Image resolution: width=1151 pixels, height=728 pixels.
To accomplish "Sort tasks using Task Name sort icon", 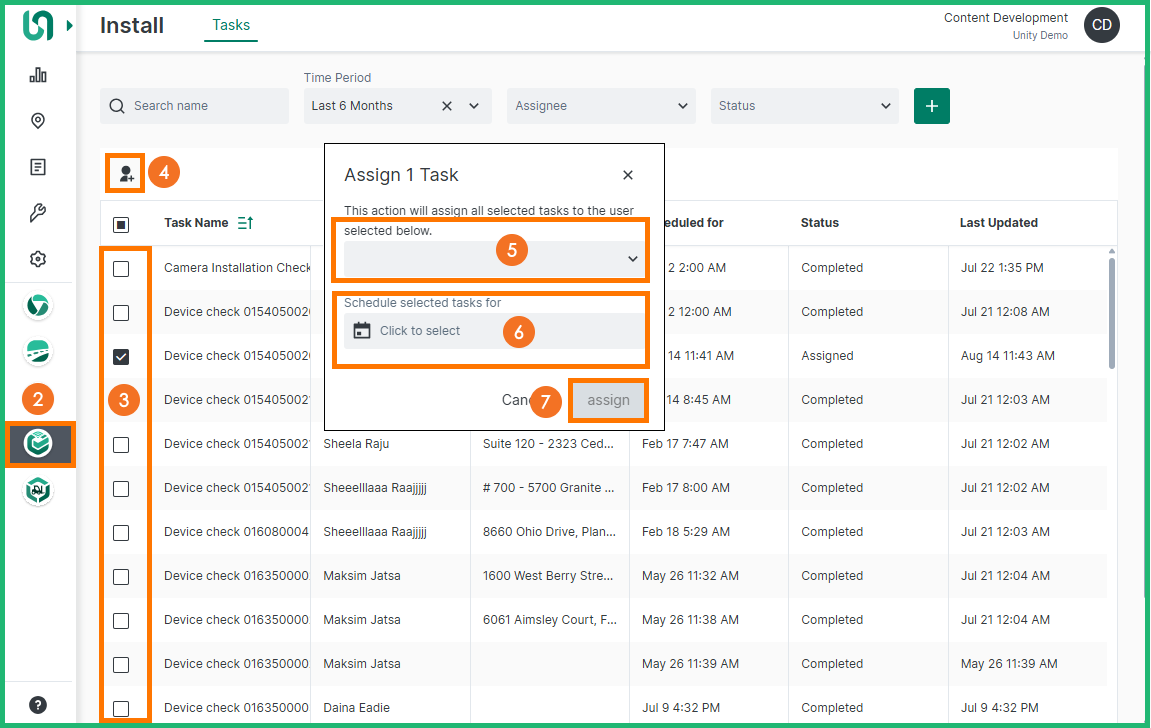I will 245,223.
